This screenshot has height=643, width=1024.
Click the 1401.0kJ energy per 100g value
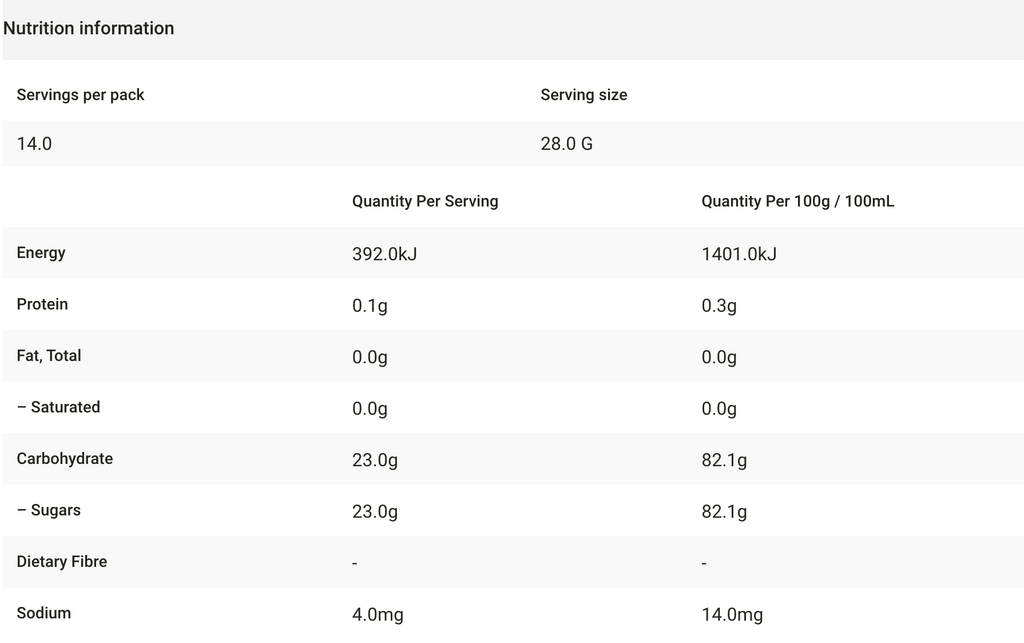click(x=739, y=254)
